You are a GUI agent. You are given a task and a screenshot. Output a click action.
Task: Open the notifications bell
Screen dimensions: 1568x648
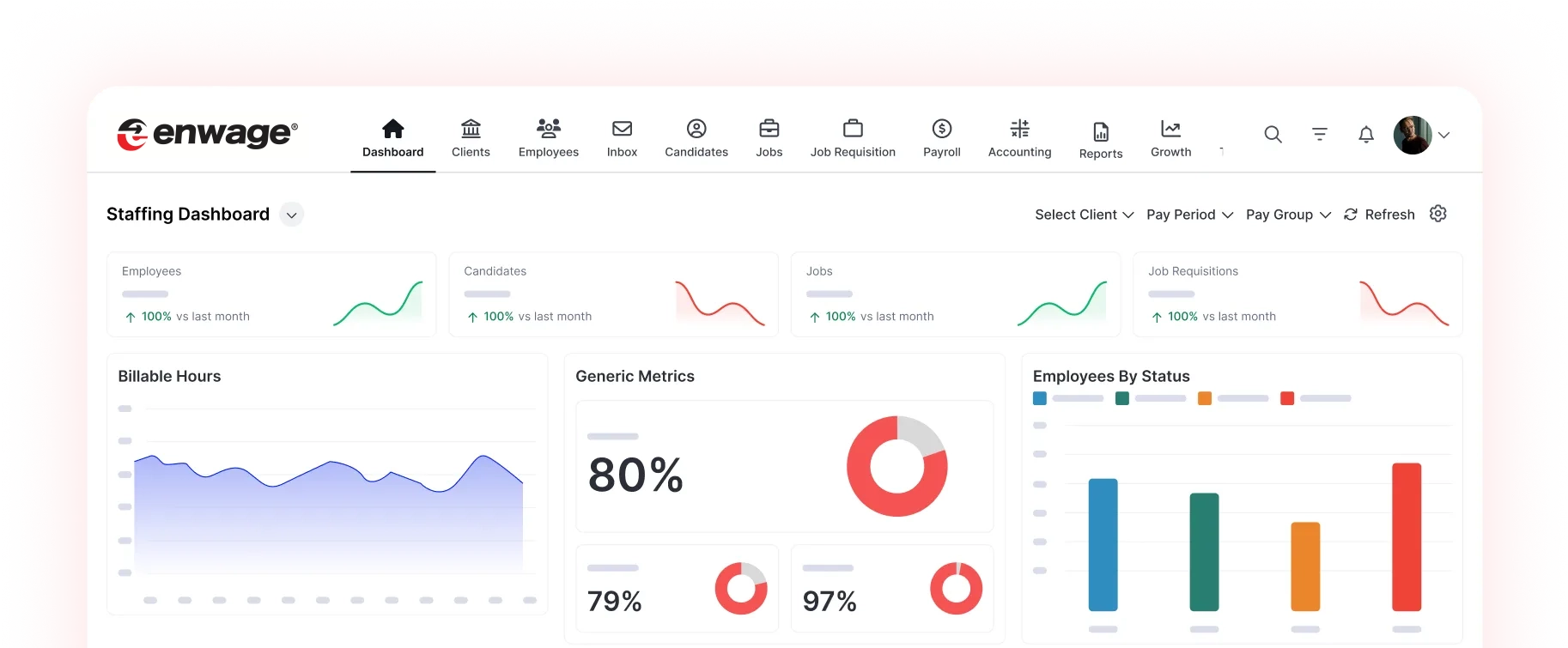pyautogui.click(x=1365, y=135)
